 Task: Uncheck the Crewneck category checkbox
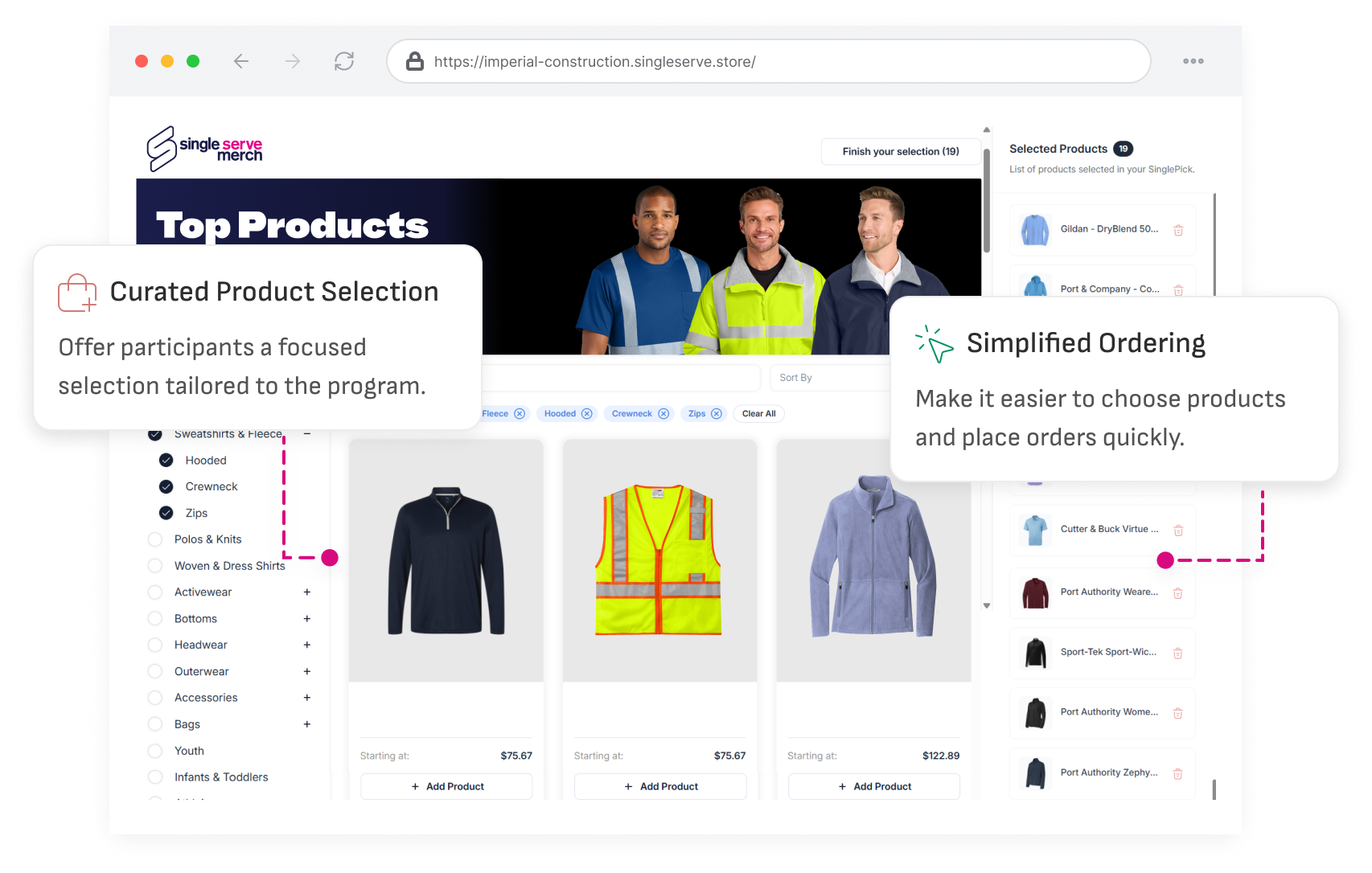[166, 486]
